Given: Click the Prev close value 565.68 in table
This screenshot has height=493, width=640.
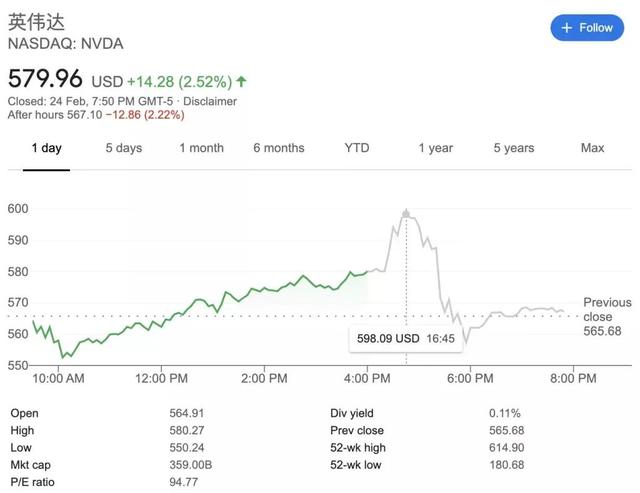Looking at the screenshot, I should coord(507,430).
